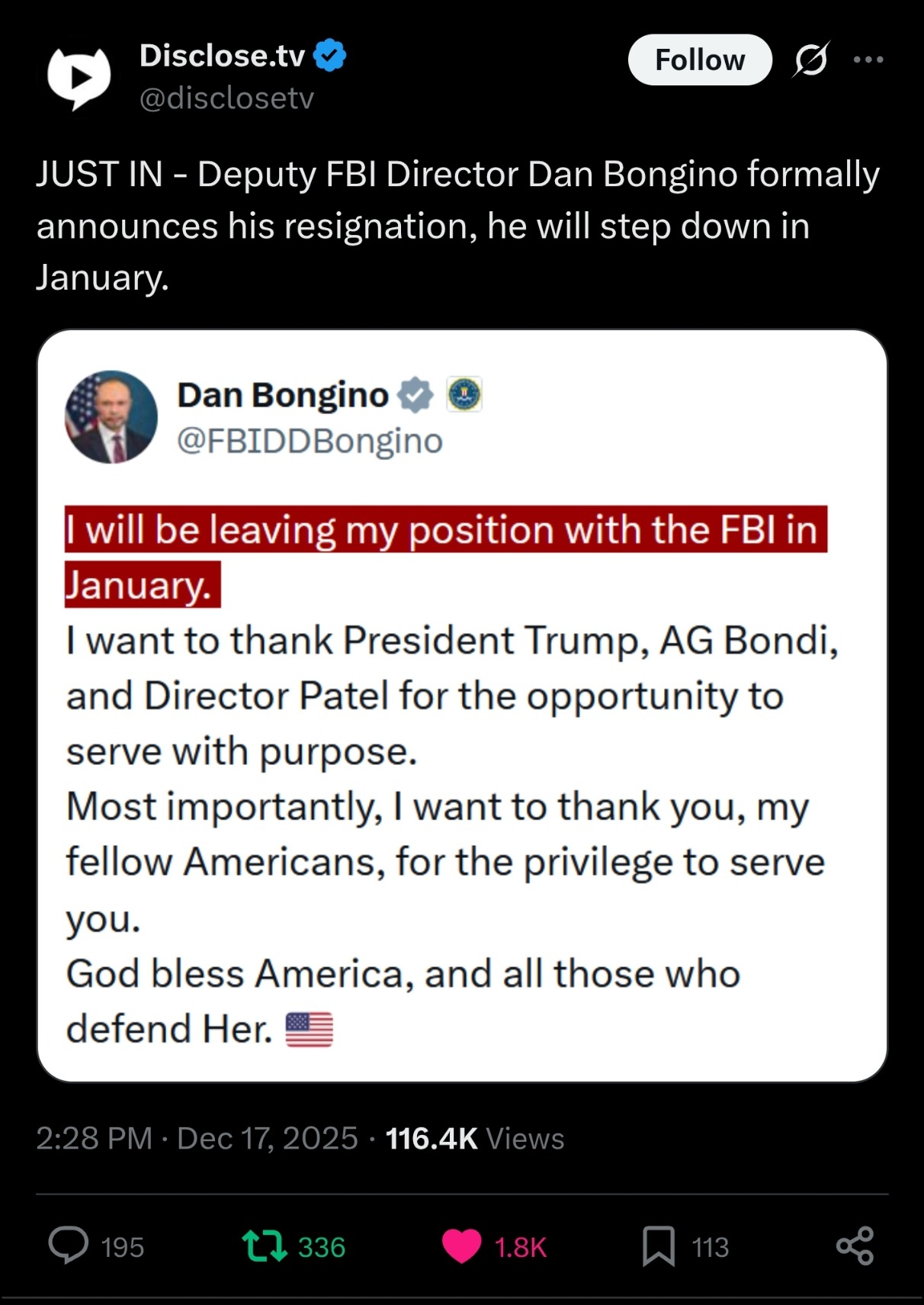Click the Disclose.tv display name
924x1305 pixels.
coord(222,56)
